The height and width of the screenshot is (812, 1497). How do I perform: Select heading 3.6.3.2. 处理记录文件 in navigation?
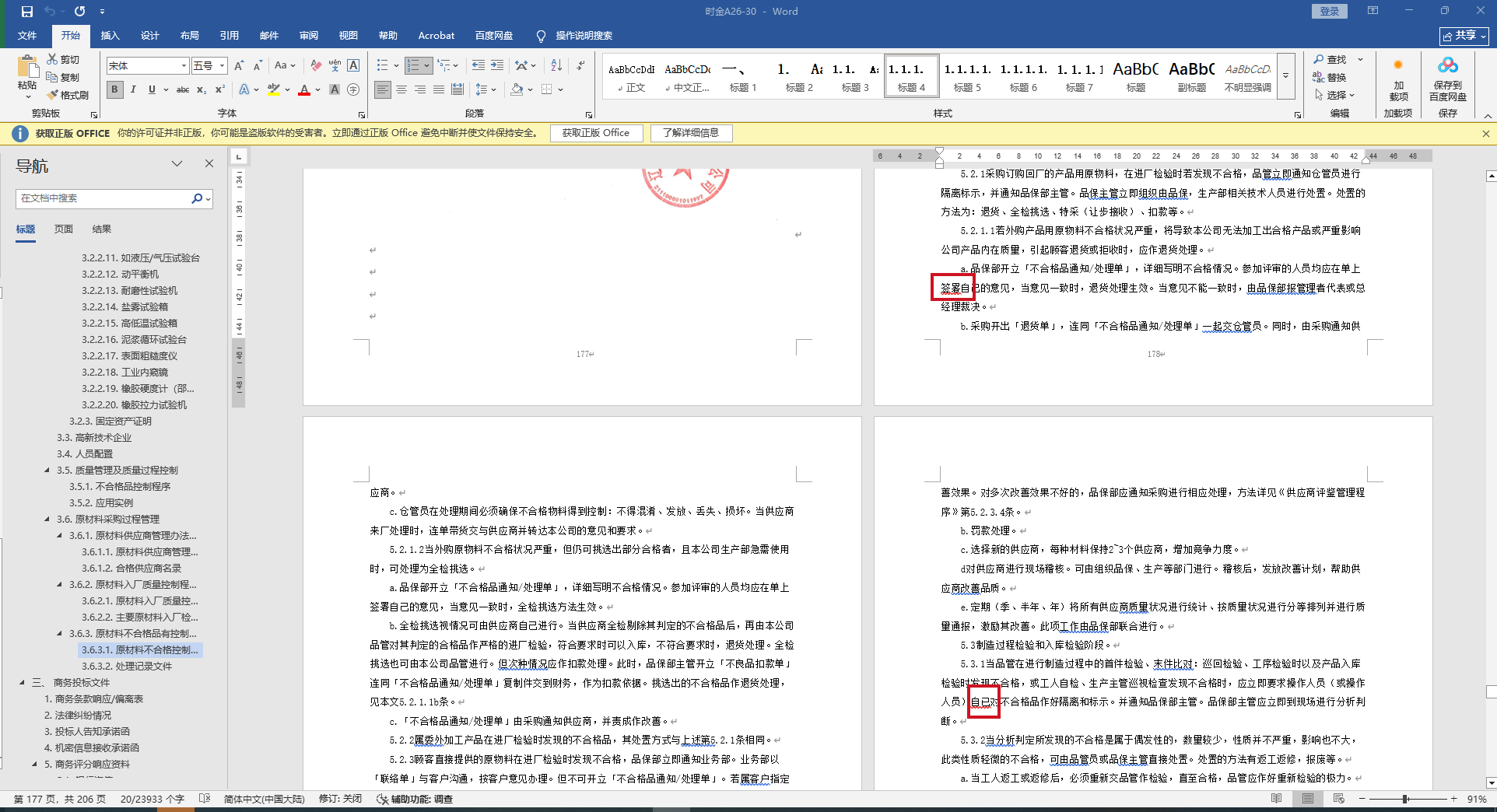[127, 666]
